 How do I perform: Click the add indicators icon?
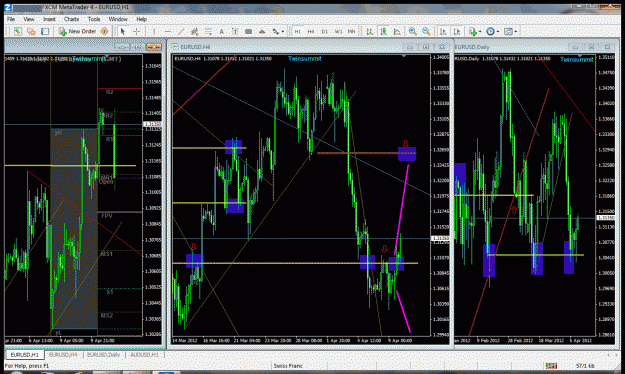pos(473,31)
